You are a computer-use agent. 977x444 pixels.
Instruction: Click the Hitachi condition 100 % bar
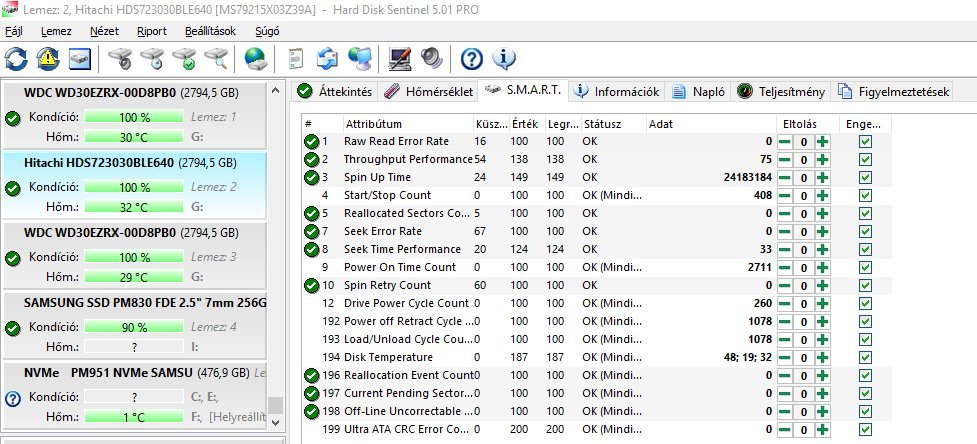(x=134, y=187)
